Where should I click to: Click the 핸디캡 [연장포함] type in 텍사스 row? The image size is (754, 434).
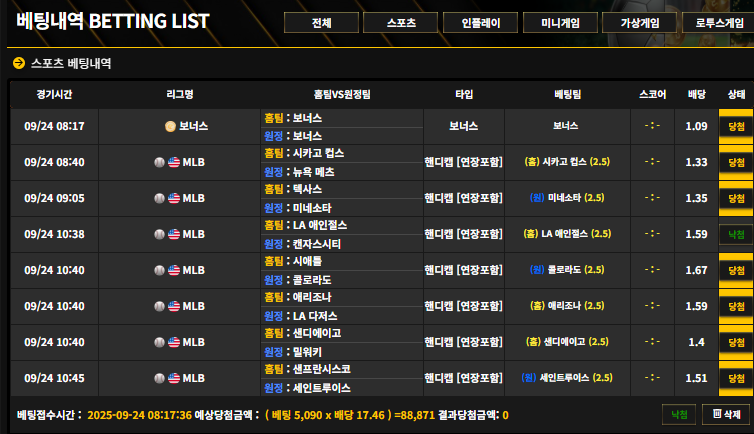464,198
